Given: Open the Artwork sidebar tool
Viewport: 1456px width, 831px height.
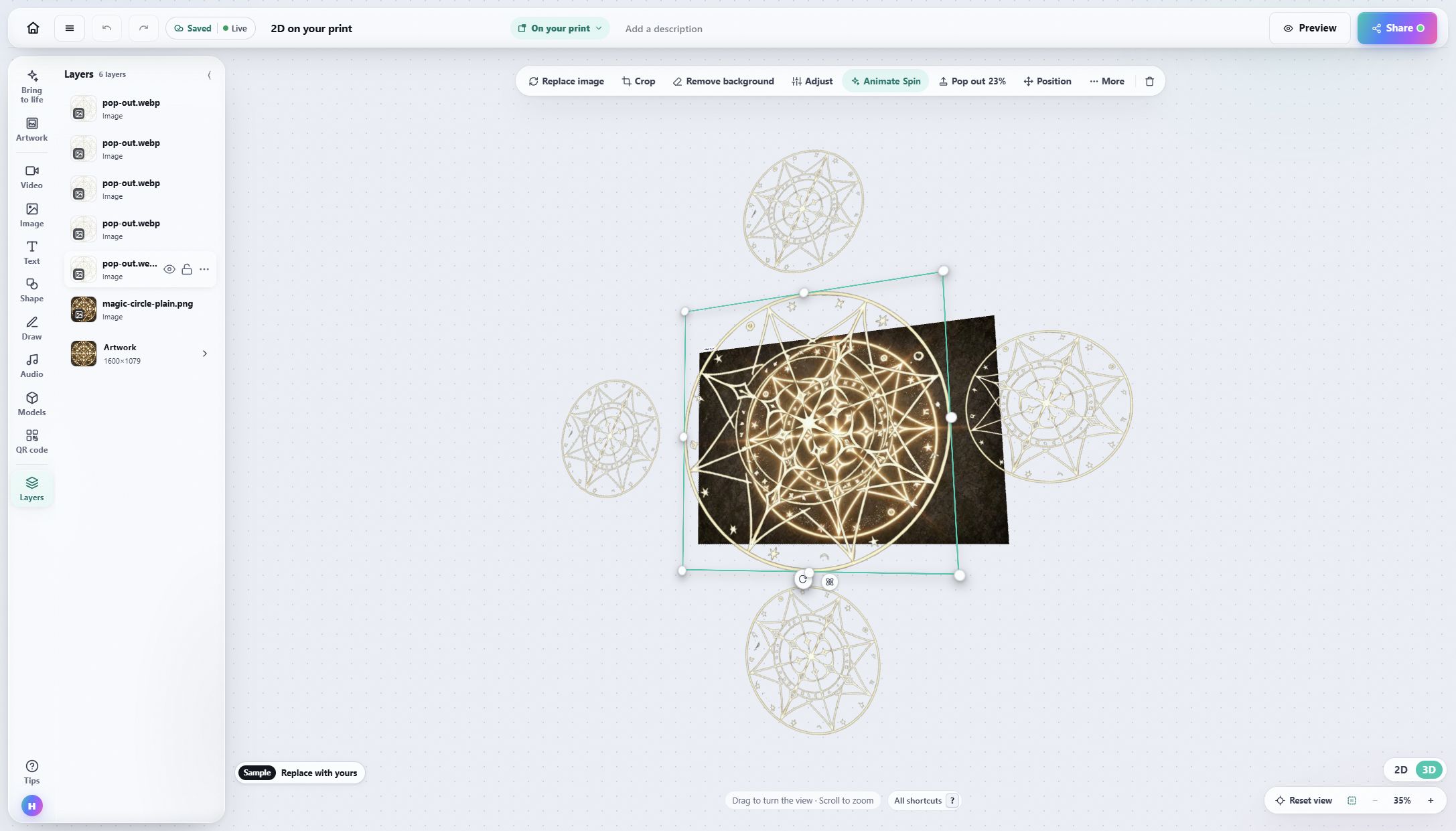Looking at the screenshot, I should (x=31, y=129).
